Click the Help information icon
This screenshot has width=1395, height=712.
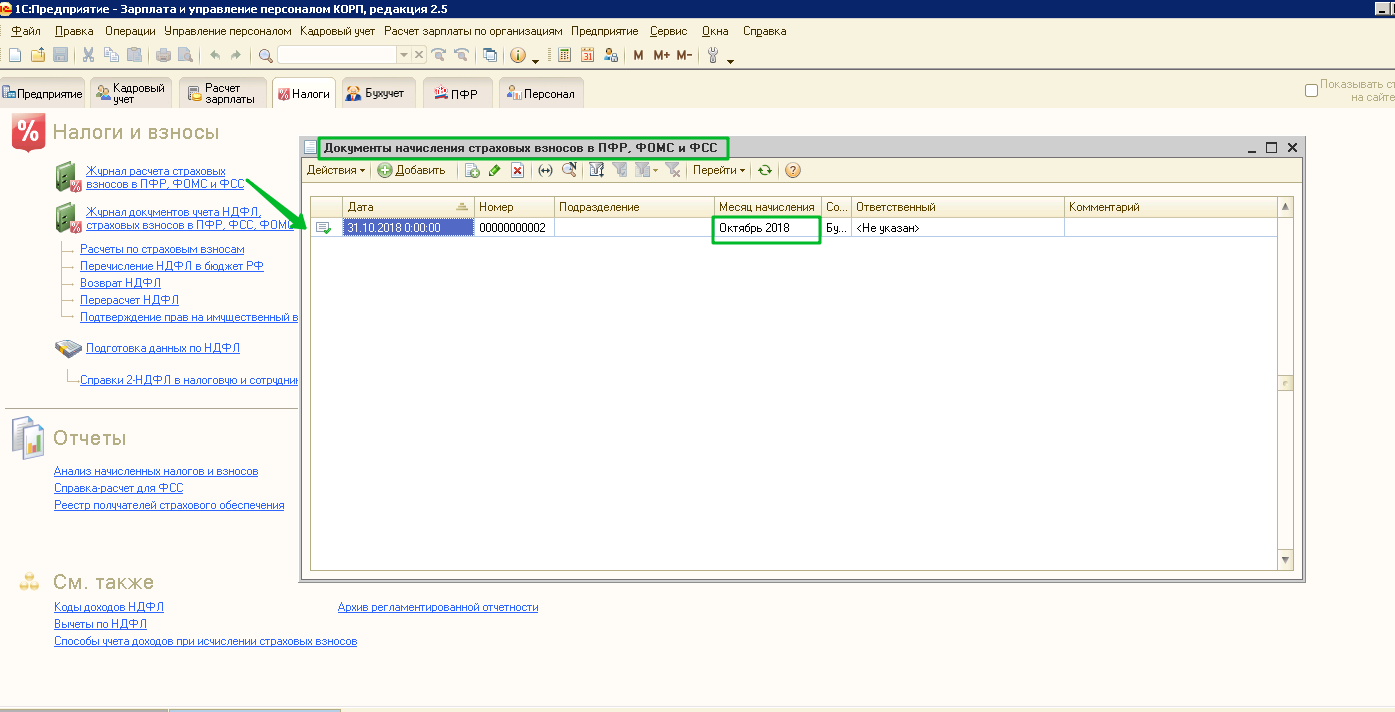pyautogui.click(x=518, y=55)
